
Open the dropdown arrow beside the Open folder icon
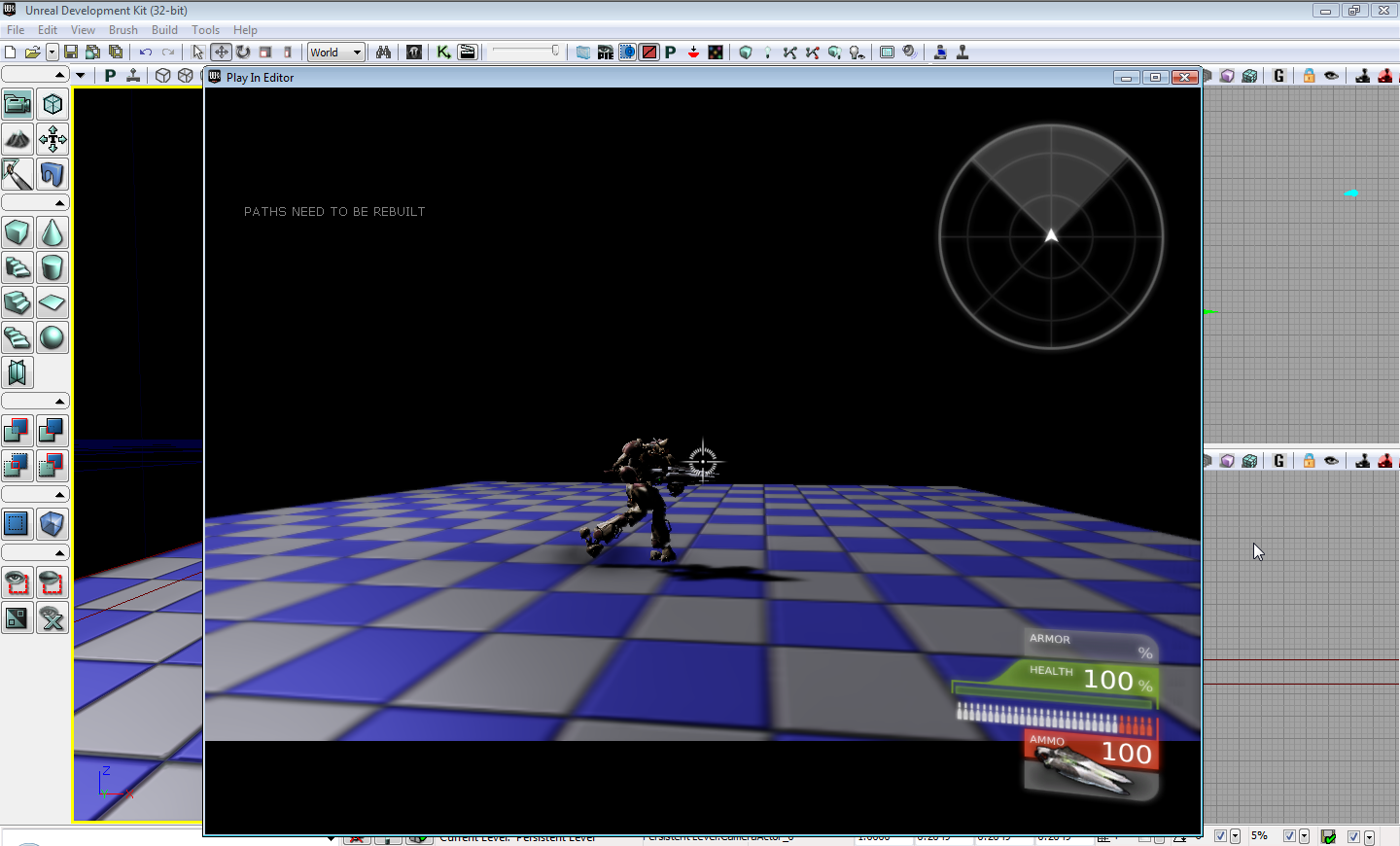pos(52,53)
